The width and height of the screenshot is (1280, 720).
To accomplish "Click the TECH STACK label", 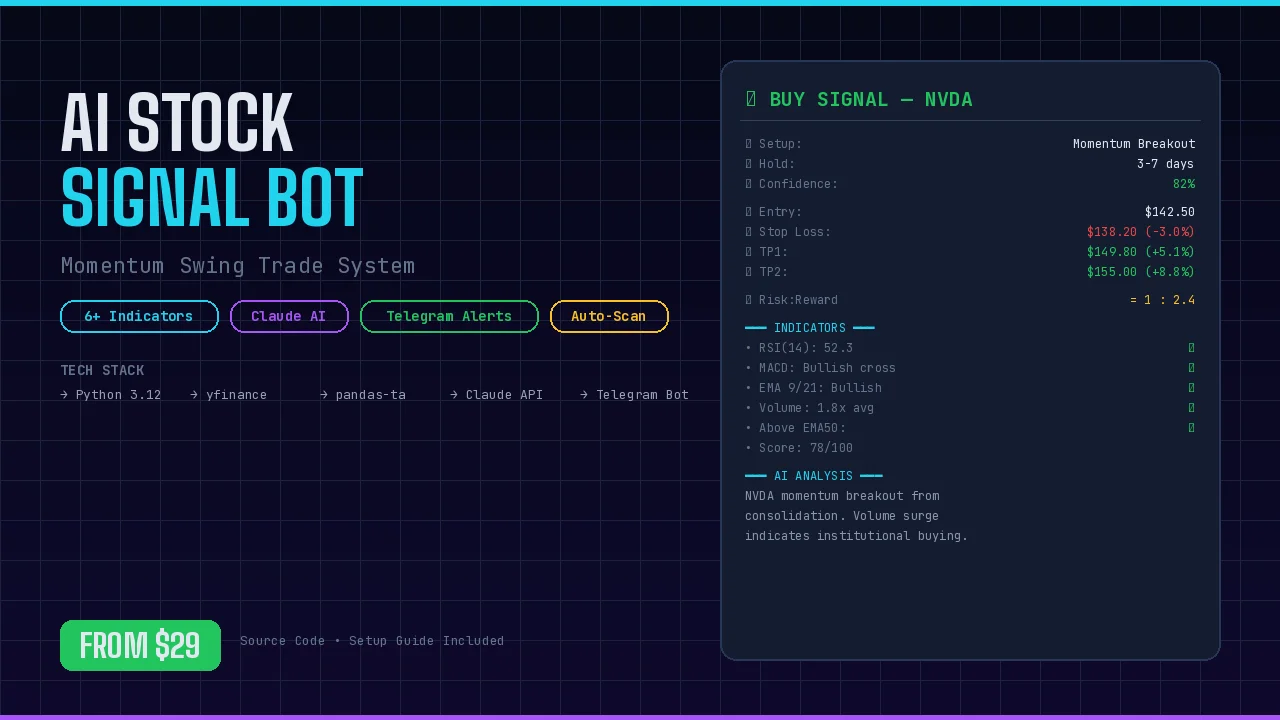I will coord(102,370).
